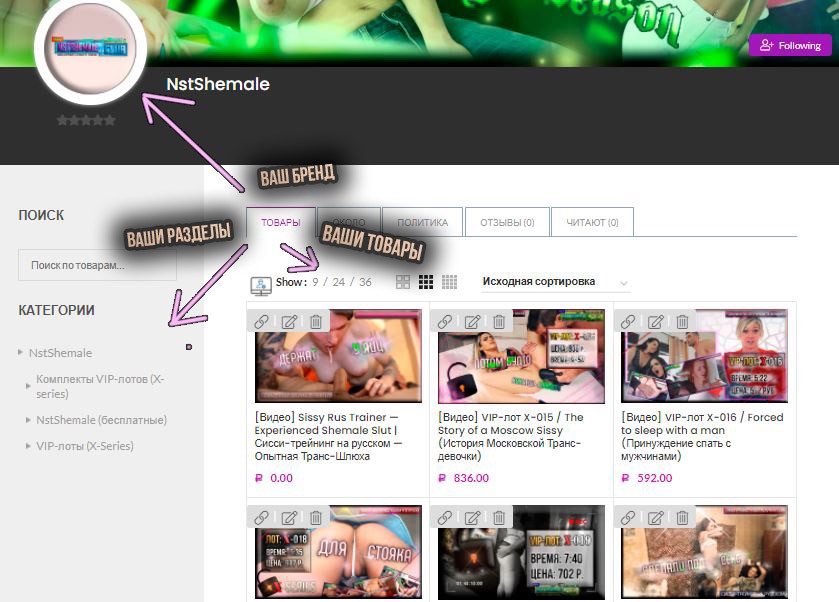Click the copy link icon on the 836.00 product

point(445,322)
